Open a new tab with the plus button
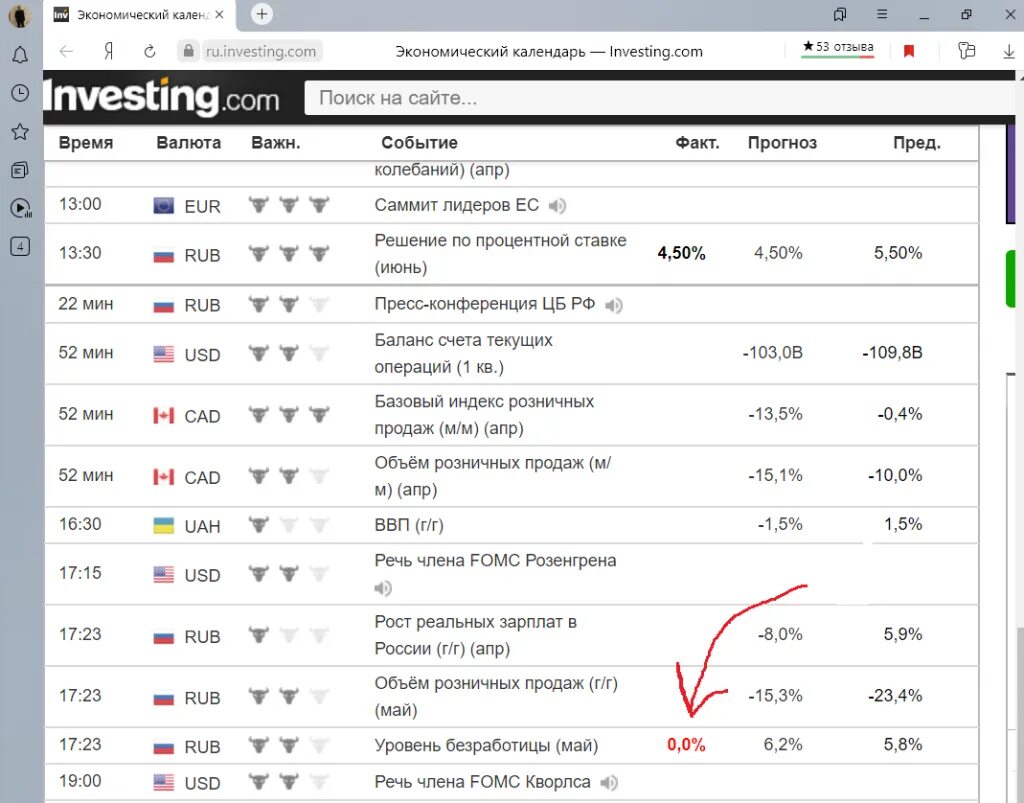Viewport: 1024px width, 803px height. (260, 14)
